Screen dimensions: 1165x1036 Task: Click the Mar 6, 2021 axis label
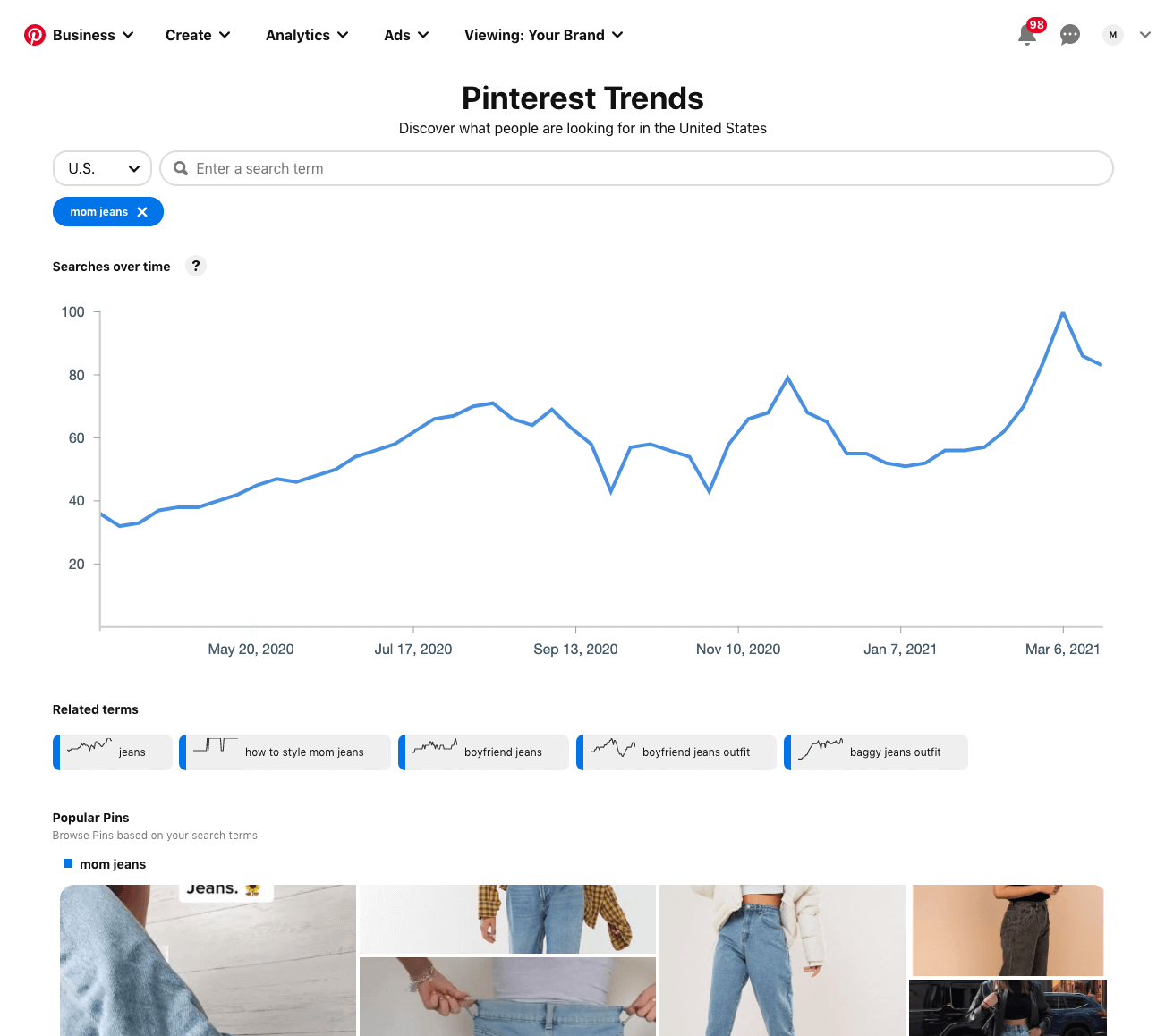(x=1063, y=650)
